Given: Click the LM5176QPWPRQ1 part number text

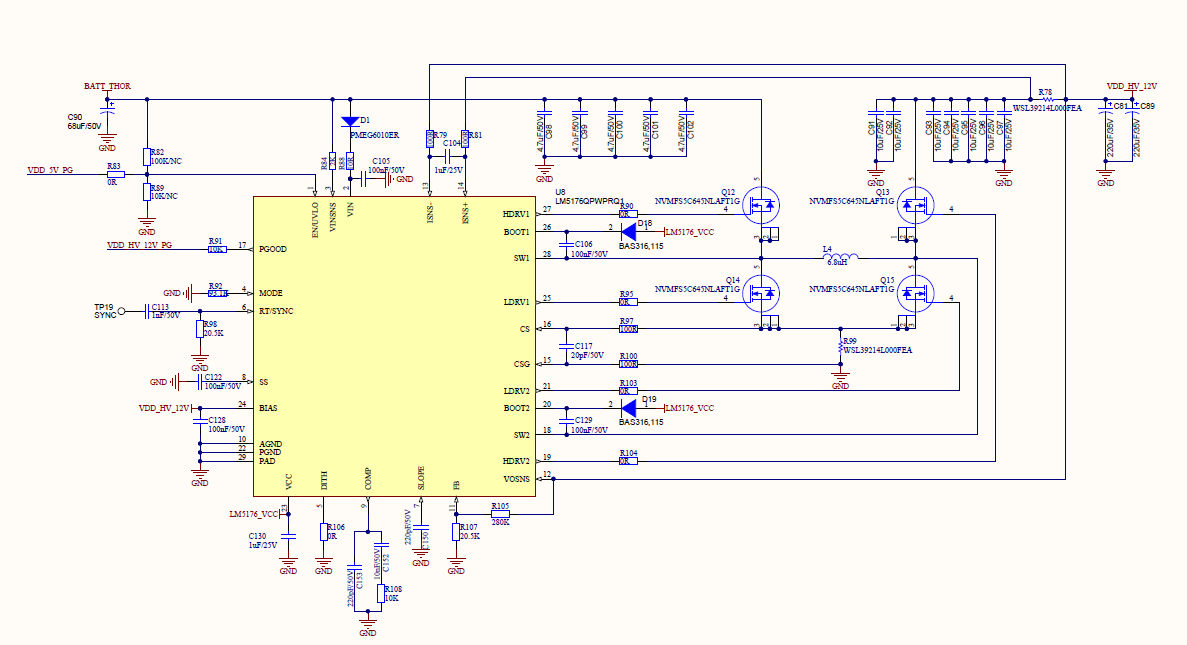Looking at the screenshot, I should [590, 201].
